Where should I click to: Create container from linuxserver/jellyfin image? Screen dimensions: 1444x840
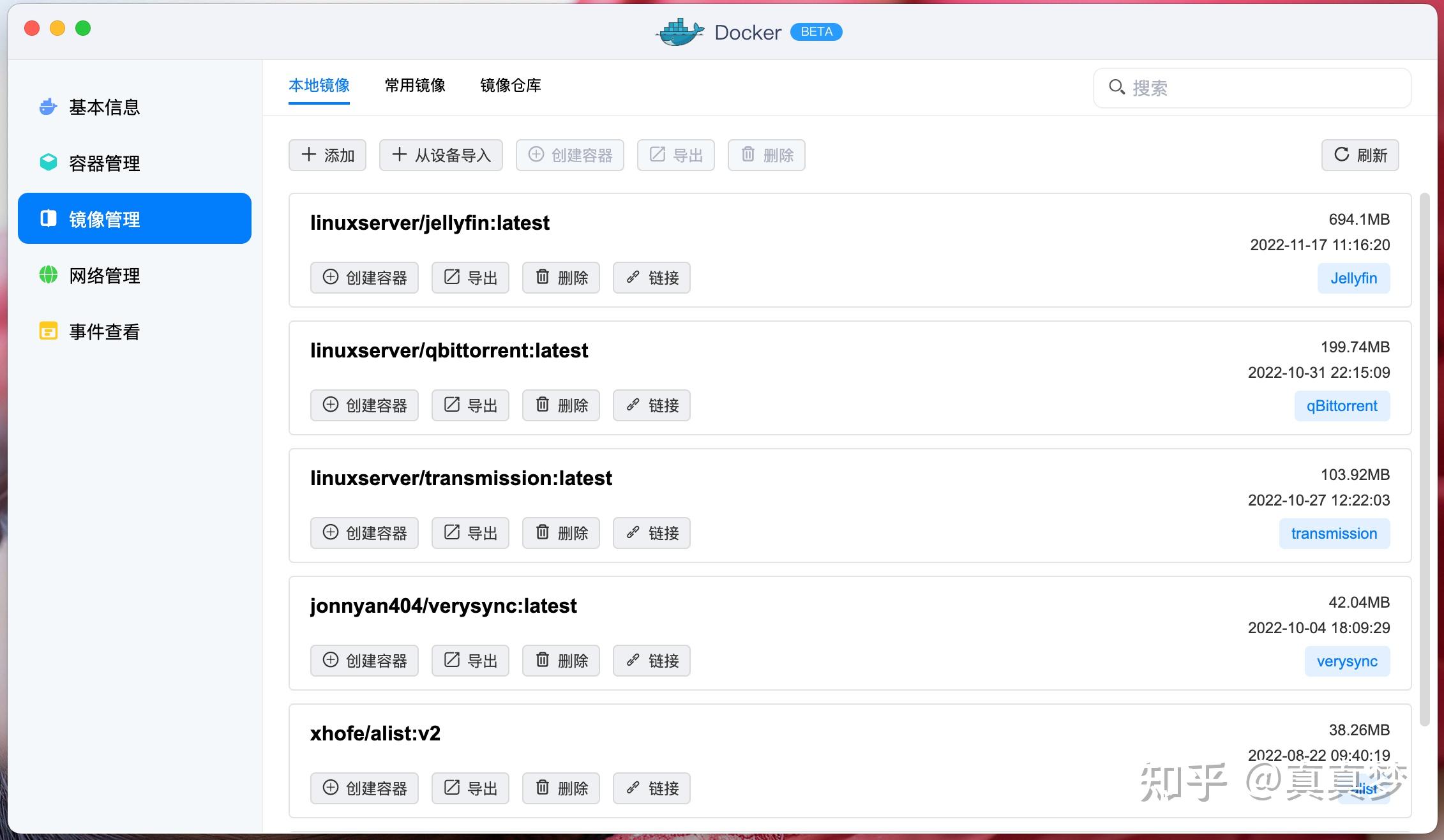365,278
